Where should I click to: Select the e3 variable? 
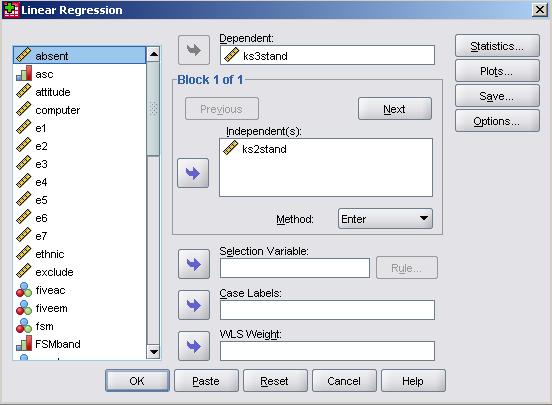pyautogui.click(x=79, y=164)
